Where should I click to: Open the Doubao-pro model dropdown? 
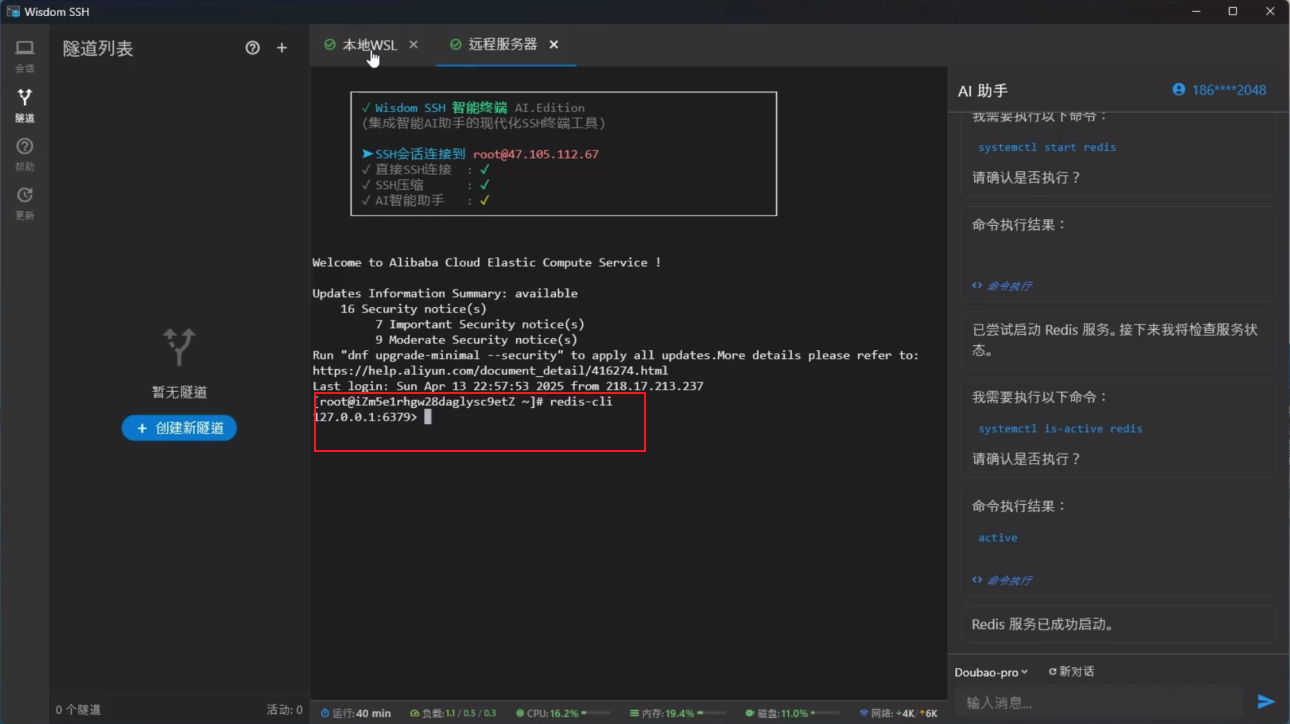[x=990, y=672]
